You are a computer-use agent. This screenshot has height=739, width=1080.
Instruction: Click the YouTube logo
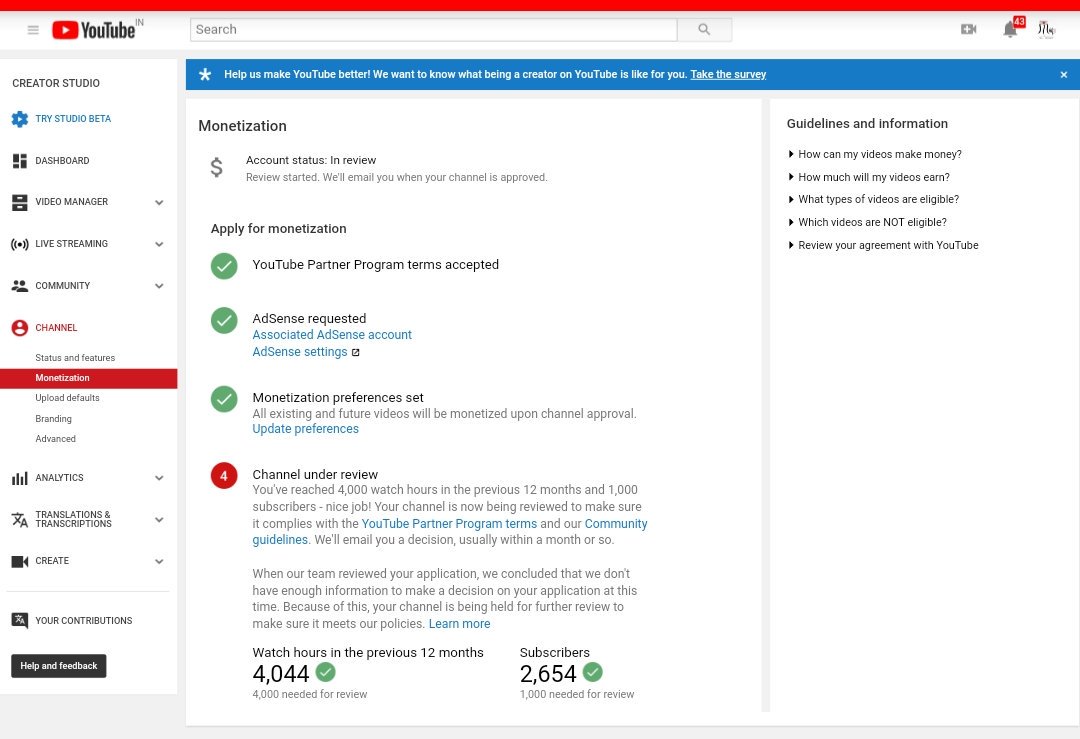click(x=94, y=30)
